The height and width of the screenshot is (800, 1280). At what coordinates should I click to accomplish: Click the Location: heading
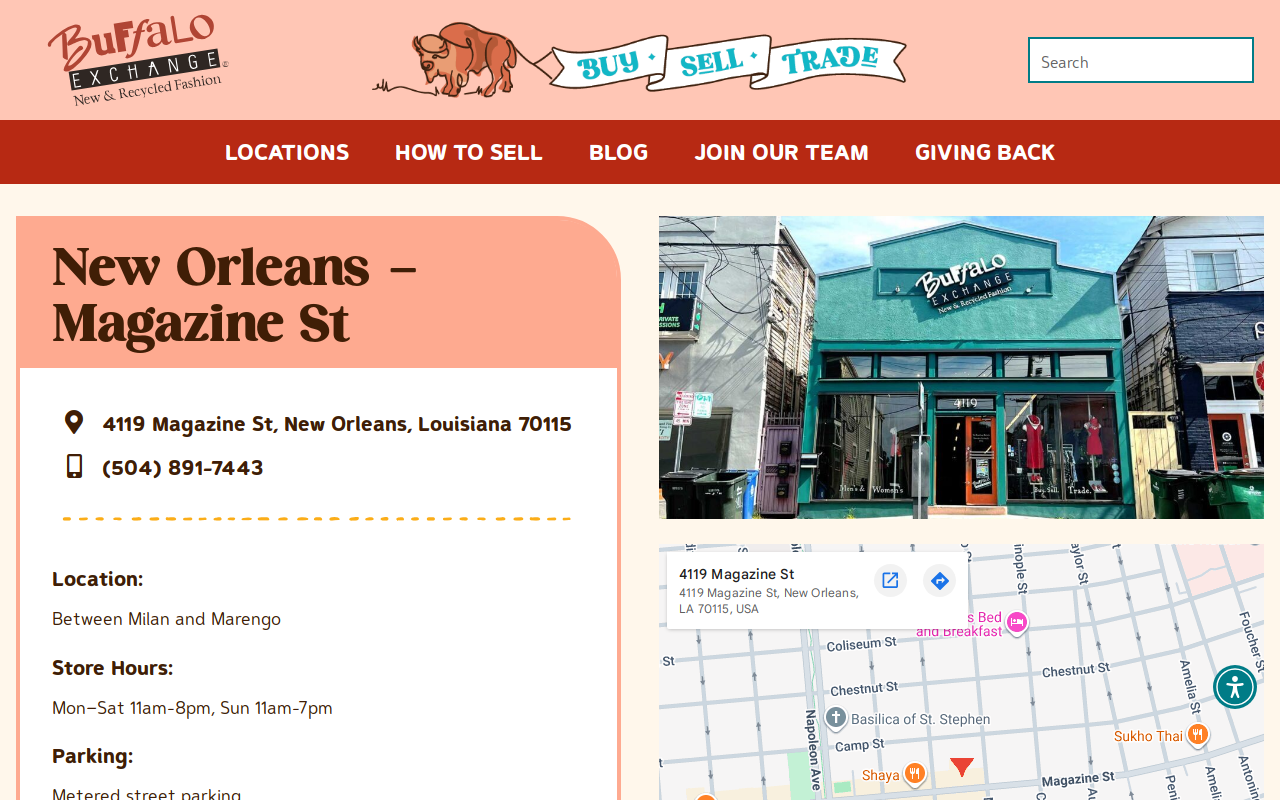point(98,579)
